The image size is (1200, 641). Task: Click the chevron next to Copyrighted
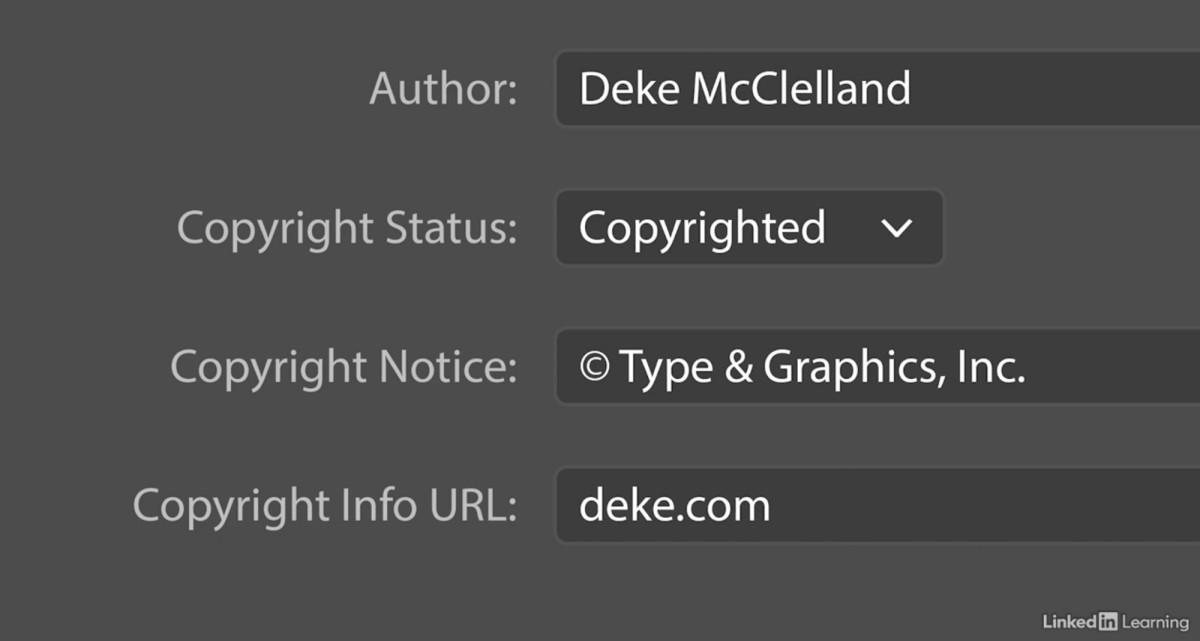897,227
